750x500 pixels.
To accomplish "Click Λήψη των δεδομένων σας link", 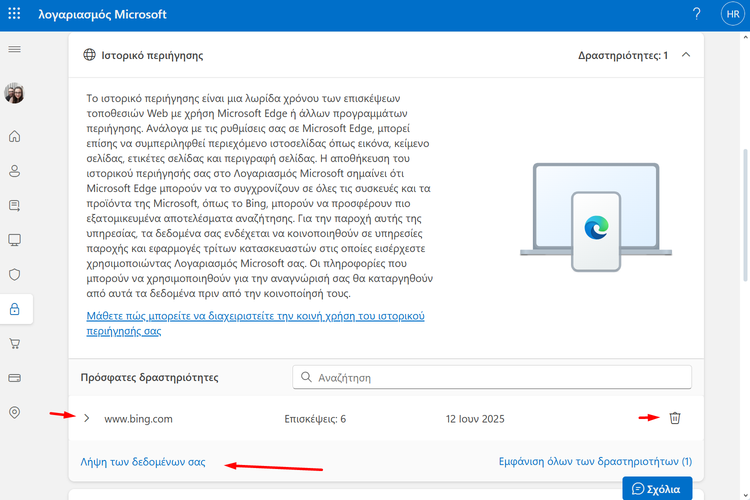I will 143,462.
